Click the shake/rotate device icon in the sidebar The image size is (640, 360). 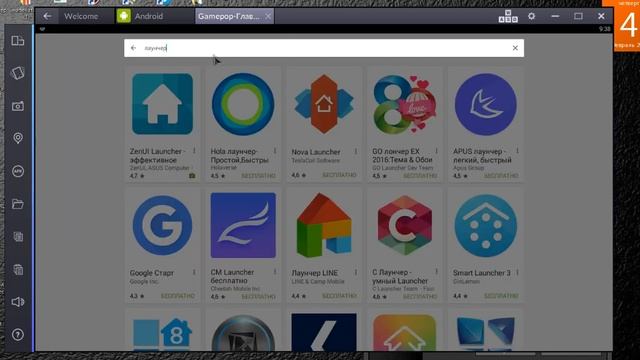[x=18, y=73]
